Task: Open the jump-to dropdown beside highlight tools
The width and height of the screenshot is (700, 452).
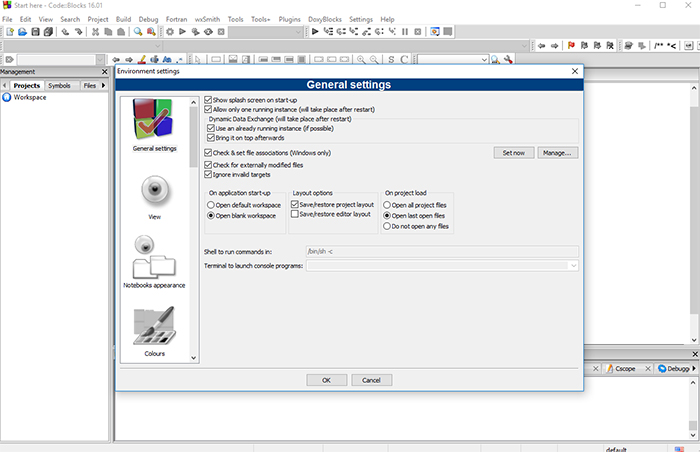Action: 100,59
